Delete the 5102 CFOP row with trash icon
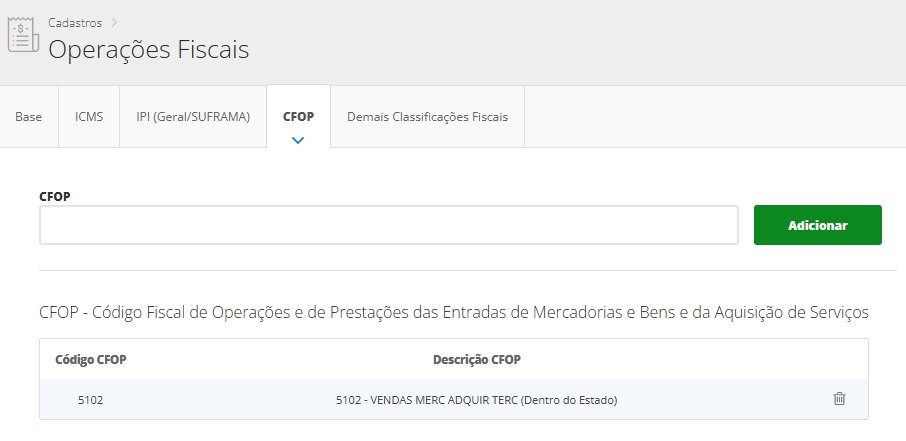 click(x=839, y=399)
